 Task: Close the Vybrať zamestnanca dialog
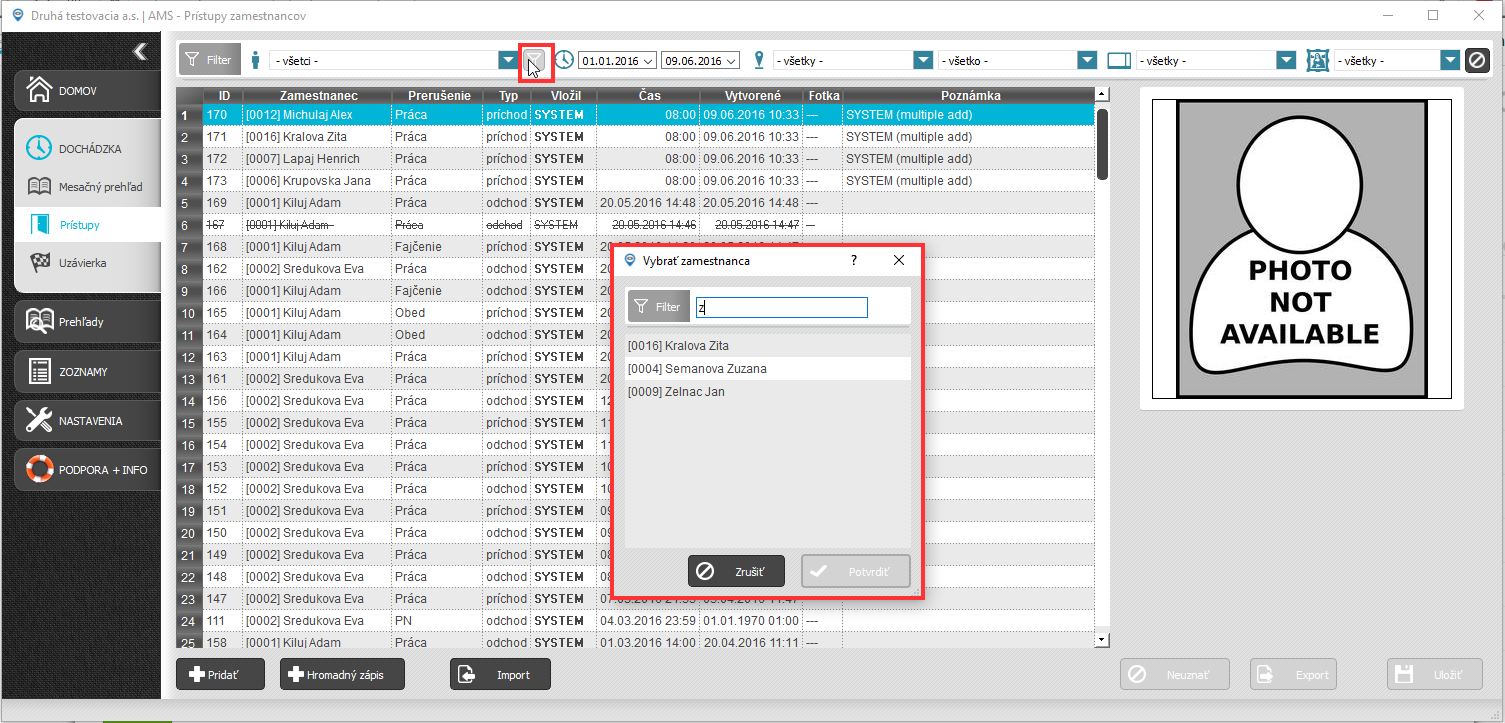[899, 260]
